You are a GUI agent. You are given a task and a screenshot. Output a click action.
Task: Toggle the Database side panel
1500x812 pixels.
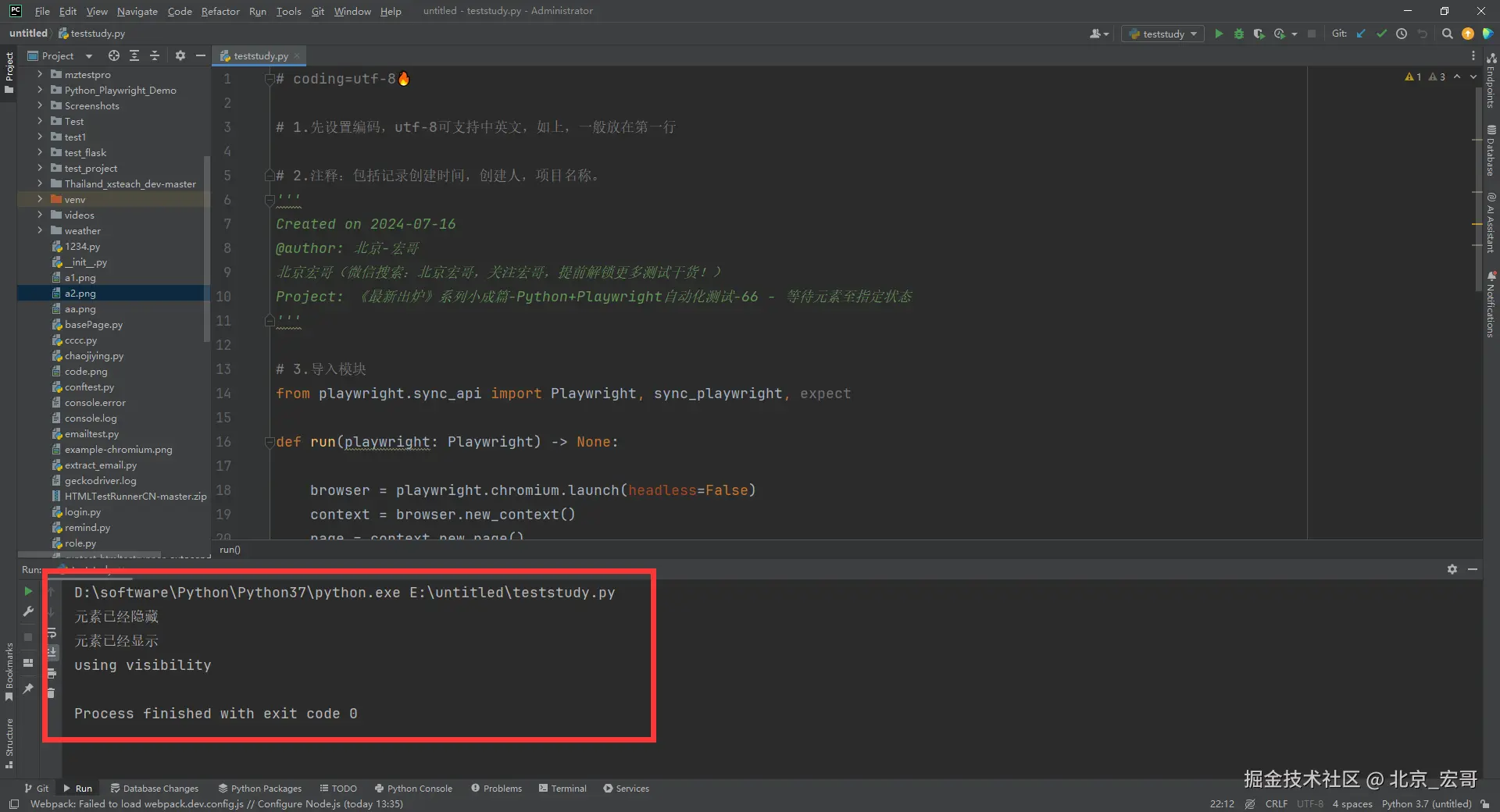tap(1491, 150)
